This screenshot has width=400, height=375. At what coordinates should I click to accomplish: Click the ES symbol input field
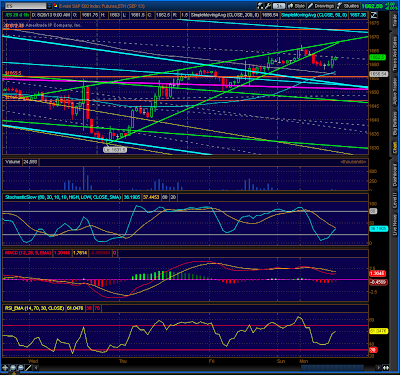[24, 6]
